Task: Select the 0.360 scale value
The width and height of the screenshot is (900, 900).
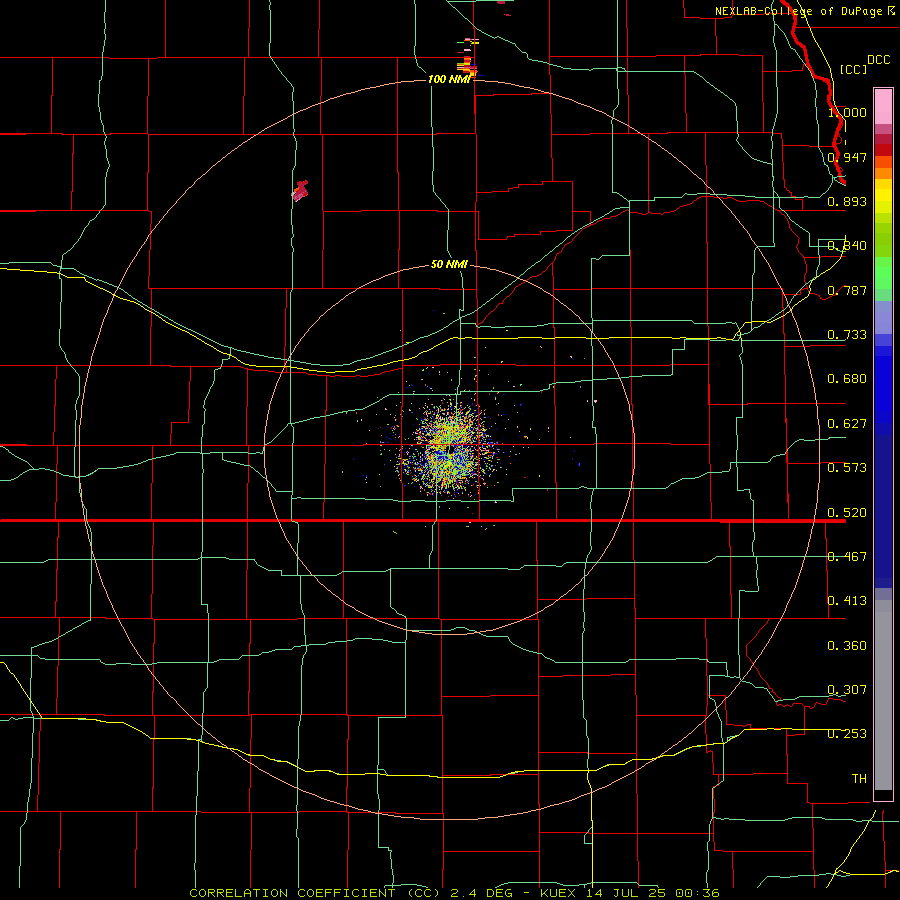Action: 847,646
